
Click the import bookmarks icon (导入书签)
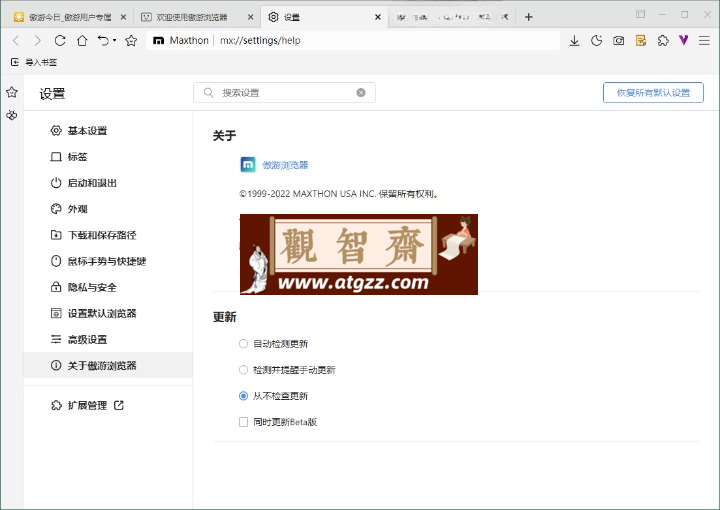click(x=15, y=62)
